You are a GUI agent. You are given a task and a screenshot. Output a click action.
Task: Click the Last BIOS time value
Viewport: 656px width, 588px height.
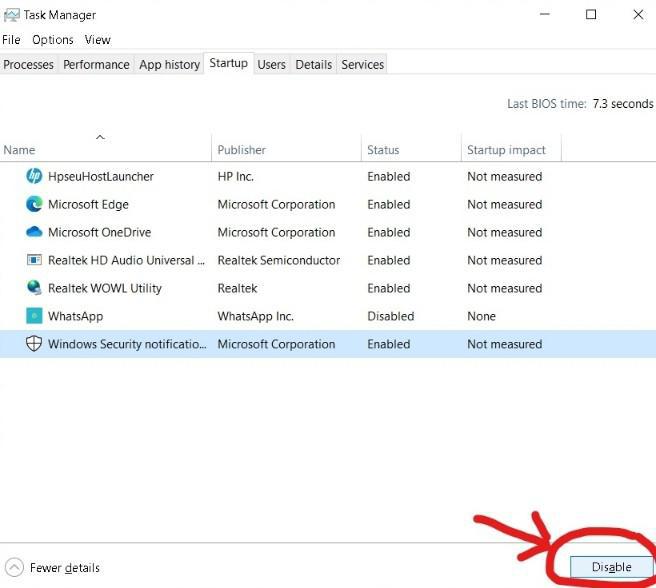[x=623, y=103]
